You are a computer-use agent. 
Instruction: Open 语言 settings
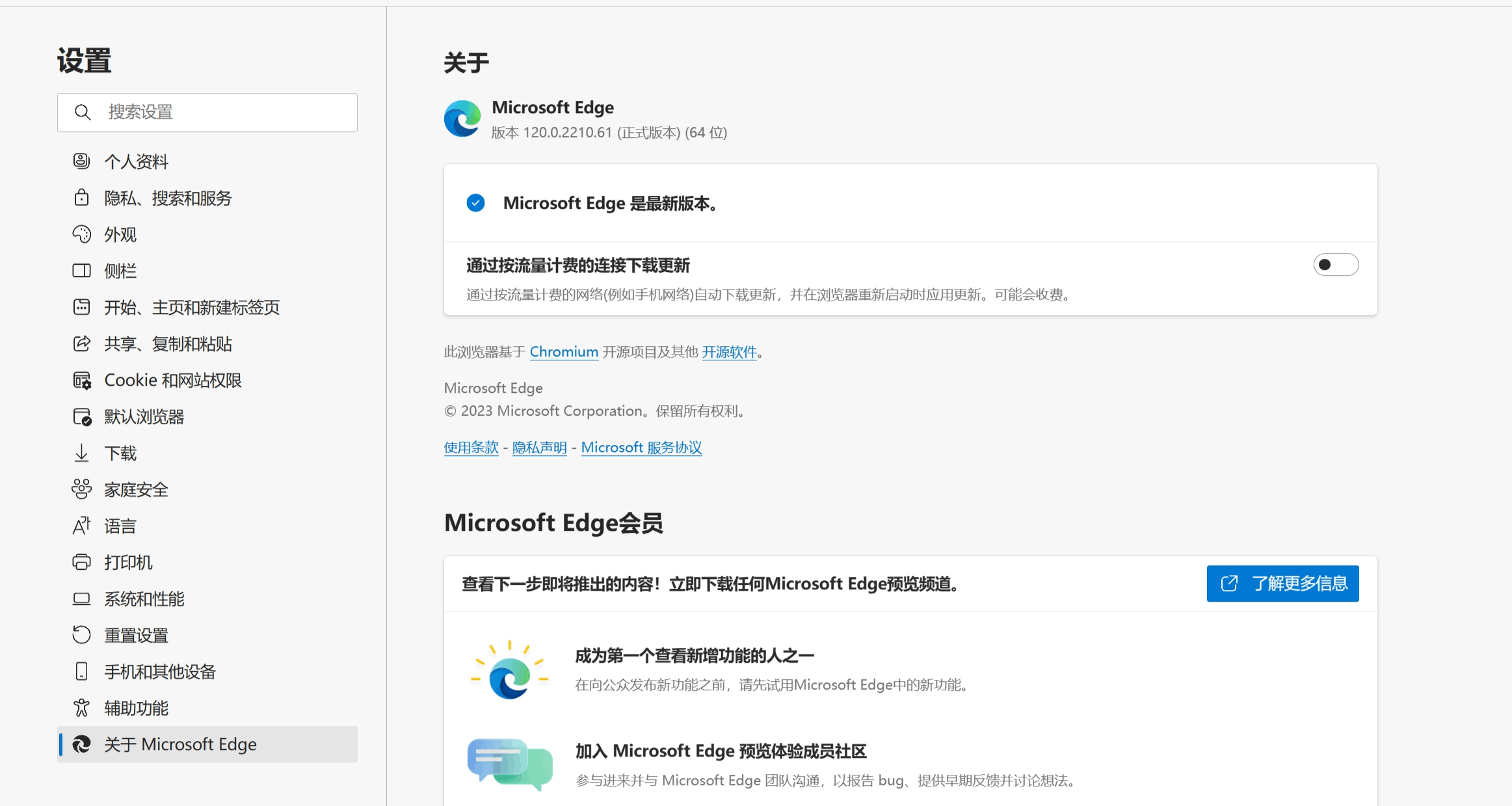click(207, 526)
